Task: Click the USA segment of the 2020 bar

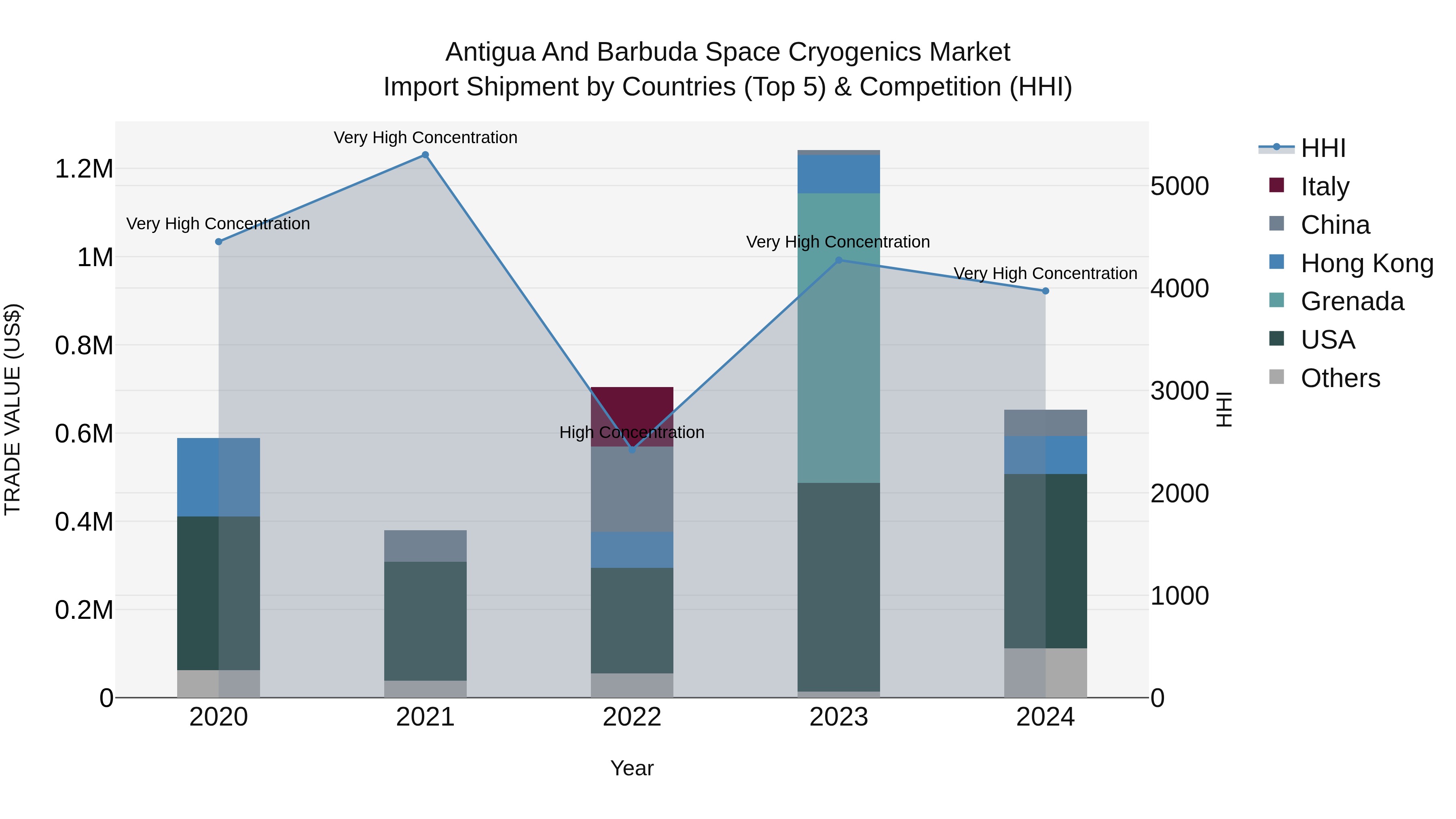Action: tap(219, 593)
